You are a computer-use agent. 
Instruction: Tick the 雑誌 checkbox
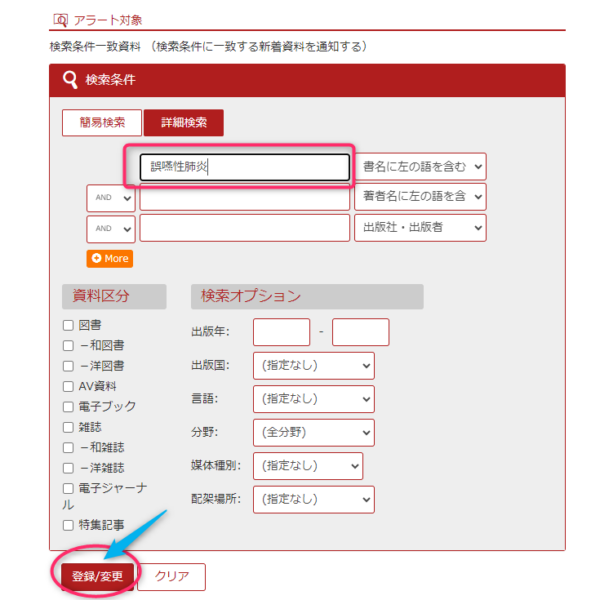[x=68, y=427]
